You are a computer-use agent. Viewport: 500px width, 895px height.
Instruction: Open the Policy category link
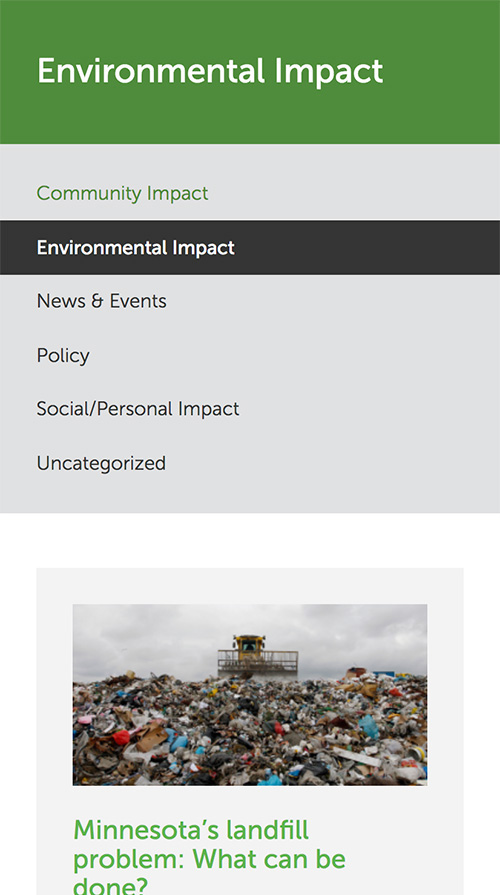(63, 356)
